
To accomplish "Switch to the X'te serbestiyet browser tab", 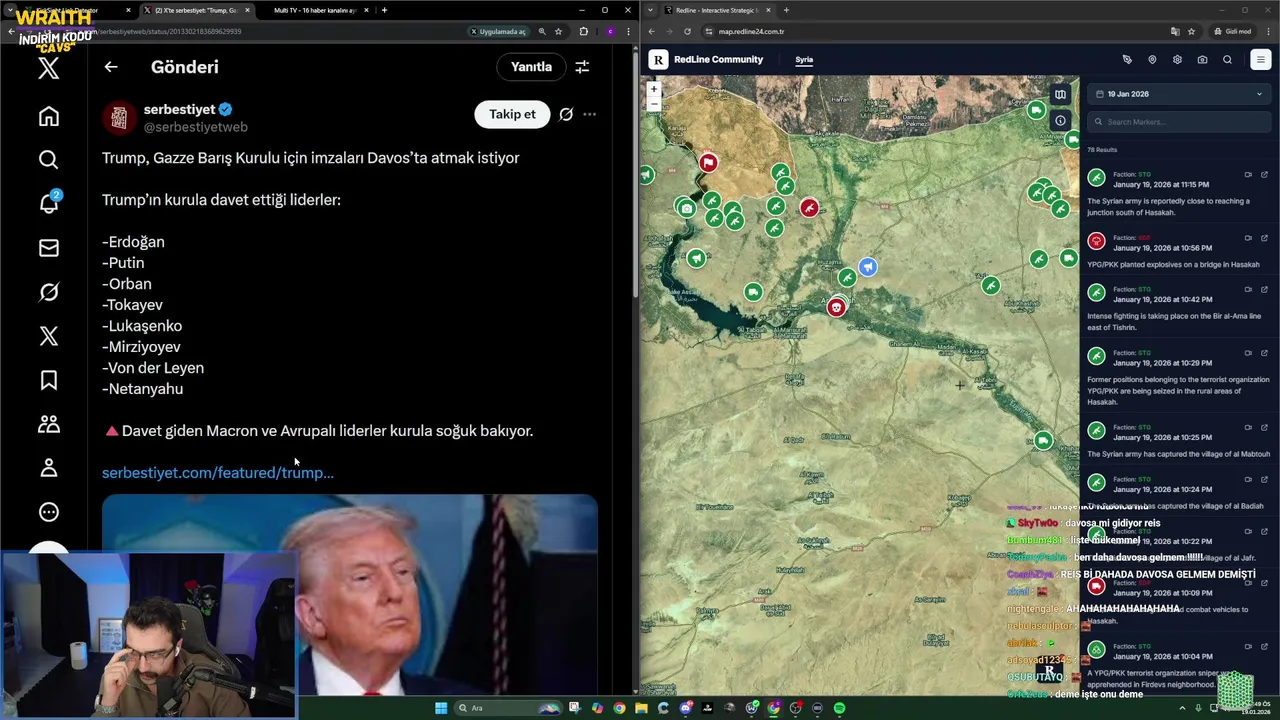I will point(195,10).
